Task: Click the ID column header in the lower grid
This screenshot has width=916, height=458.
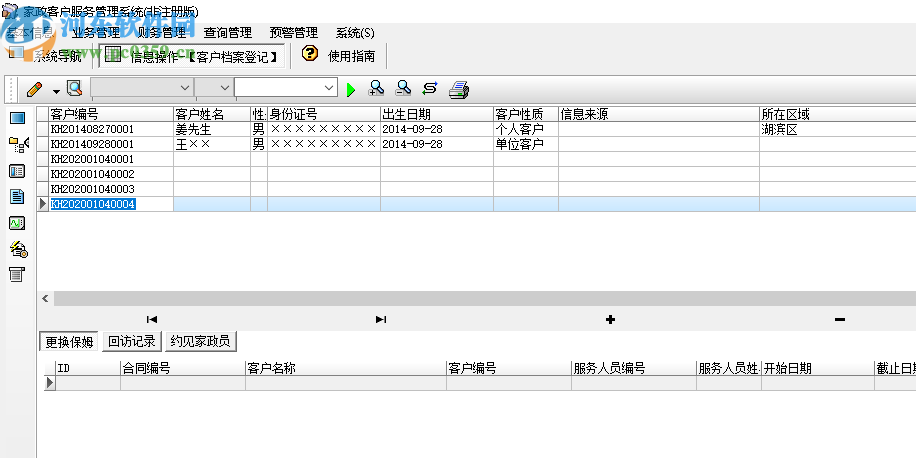Action: (88, 368)
